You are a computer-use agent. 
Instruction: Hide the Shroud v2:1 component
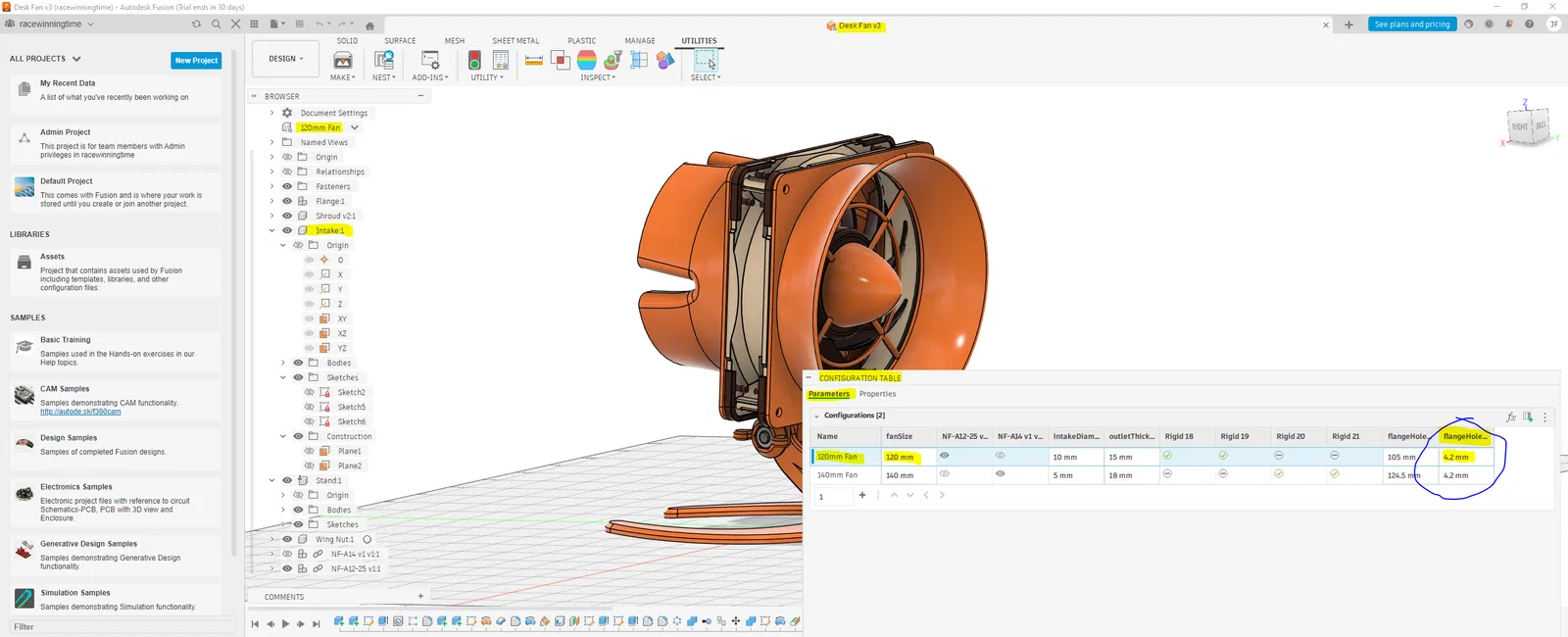click(x=287, y=216)
